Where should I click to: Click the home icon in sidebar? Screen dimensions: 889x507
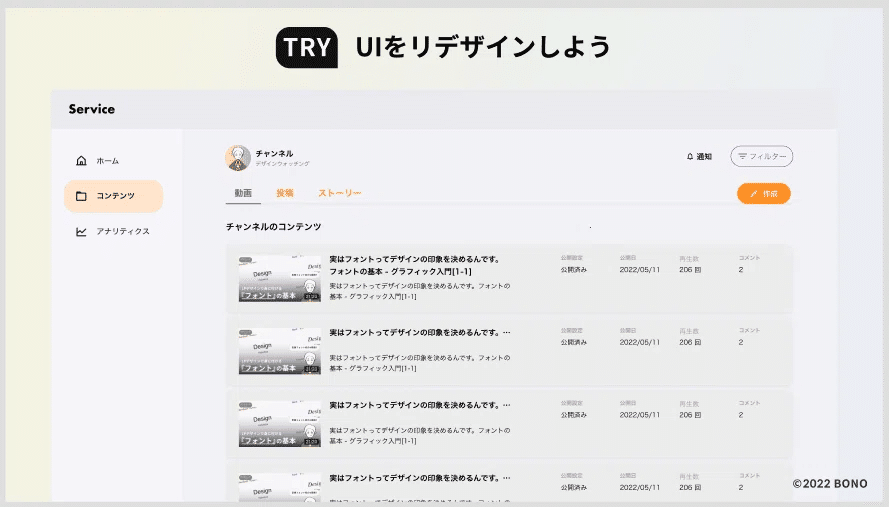coord(81,160)
